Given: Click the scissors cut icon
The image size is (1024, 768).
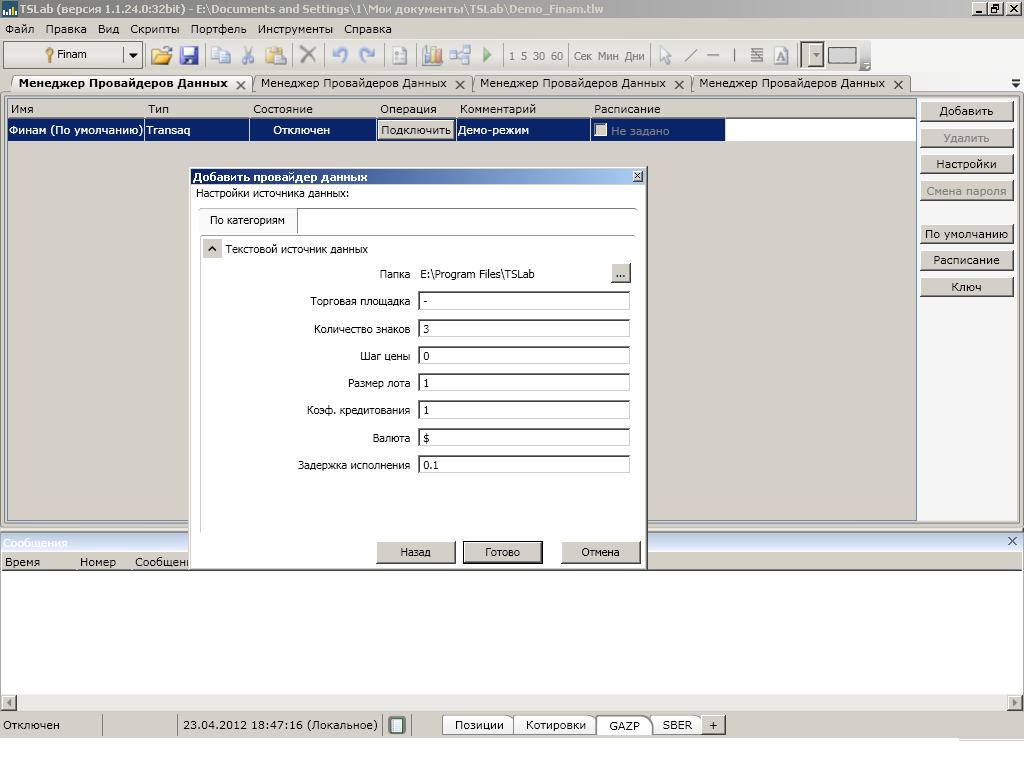Looking at the screenshot, I should (x=248, y=56).
